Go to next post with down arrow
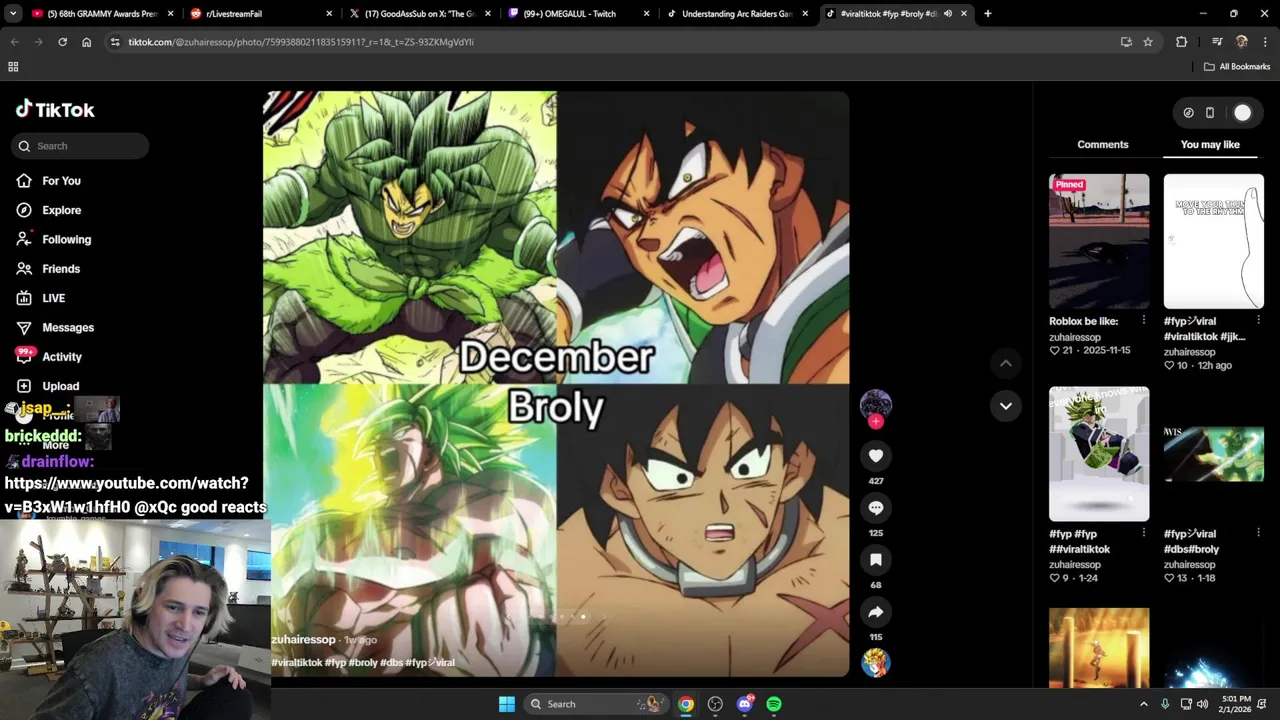 [x=1006, y=406]
